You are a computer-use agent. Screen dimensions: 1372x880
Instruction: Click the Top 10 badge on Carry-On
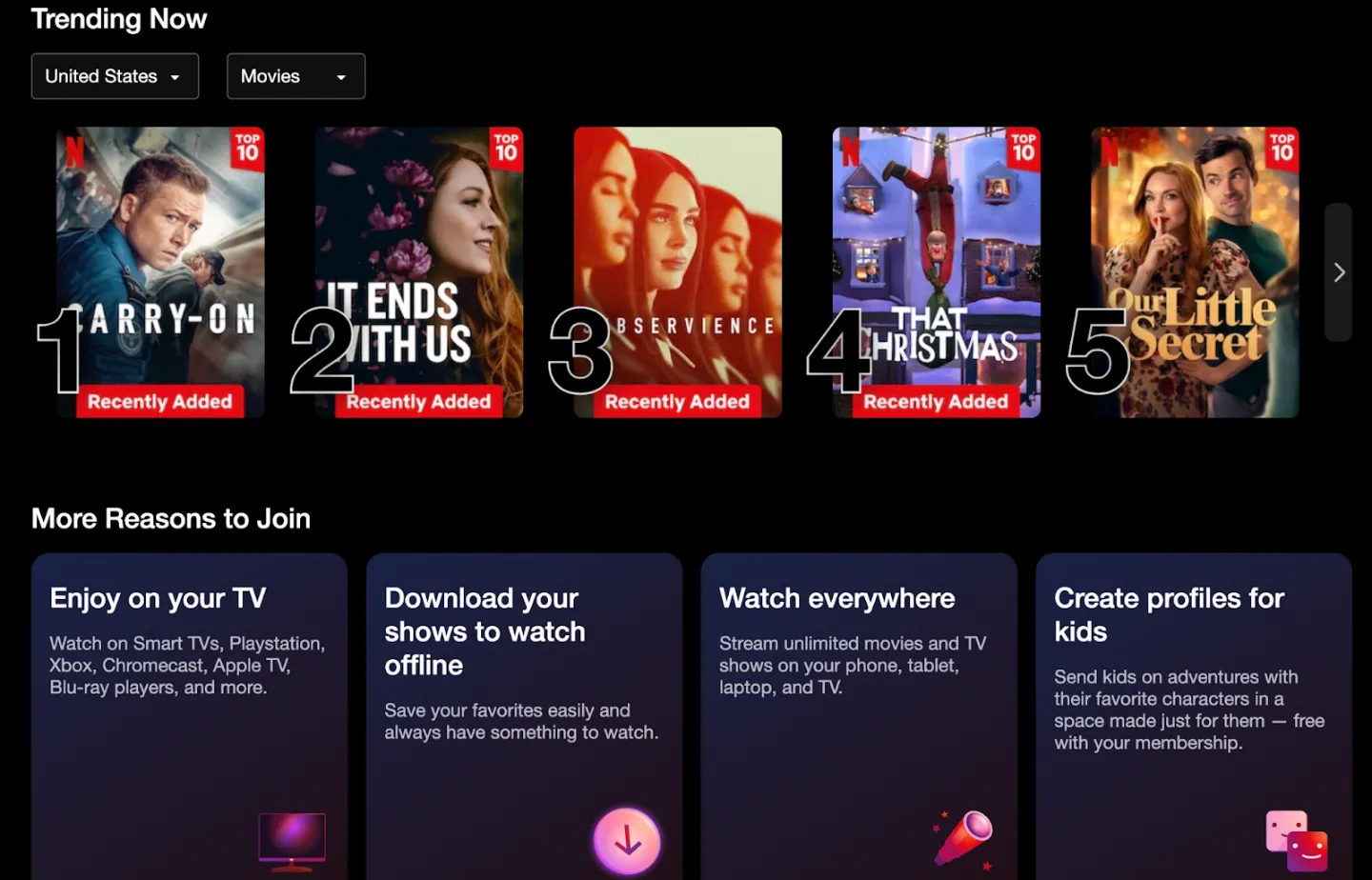[x=248, y=148]
